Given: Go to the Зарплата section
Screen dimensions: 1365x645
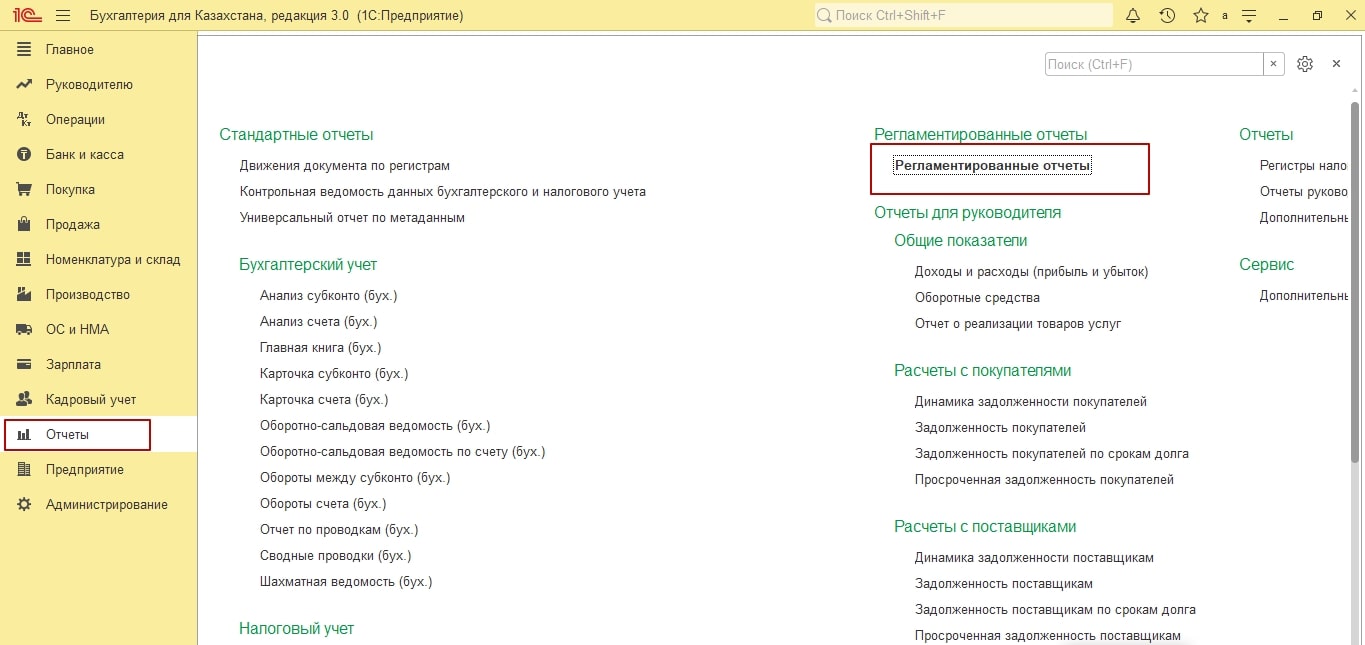Looking at the screenshot, I should point(73,365).
